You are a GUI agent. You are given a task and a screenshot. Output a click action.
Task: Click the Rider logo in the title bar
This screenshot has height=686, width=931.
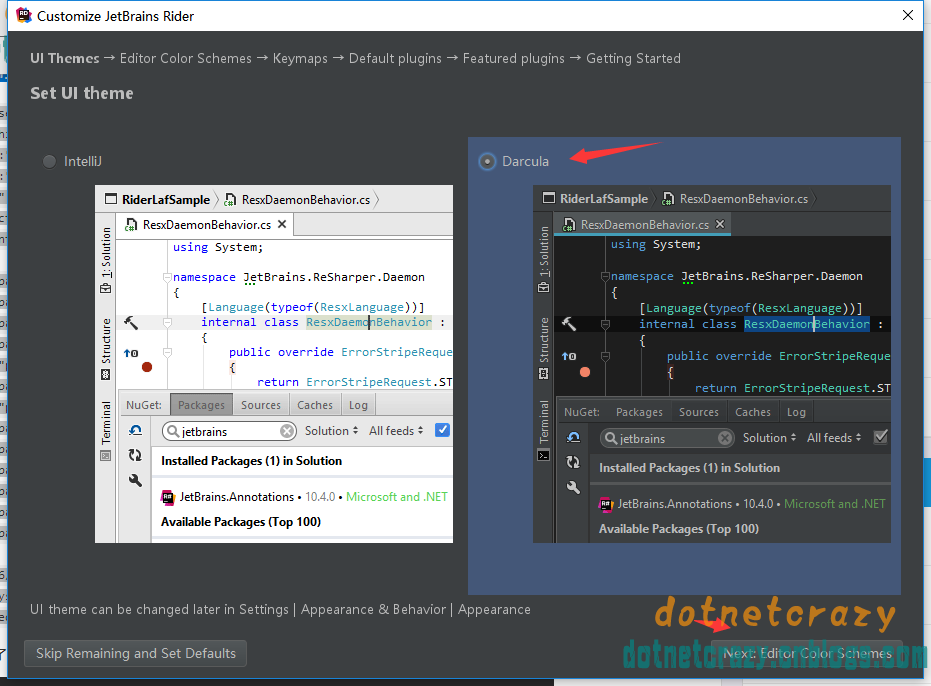20,16
